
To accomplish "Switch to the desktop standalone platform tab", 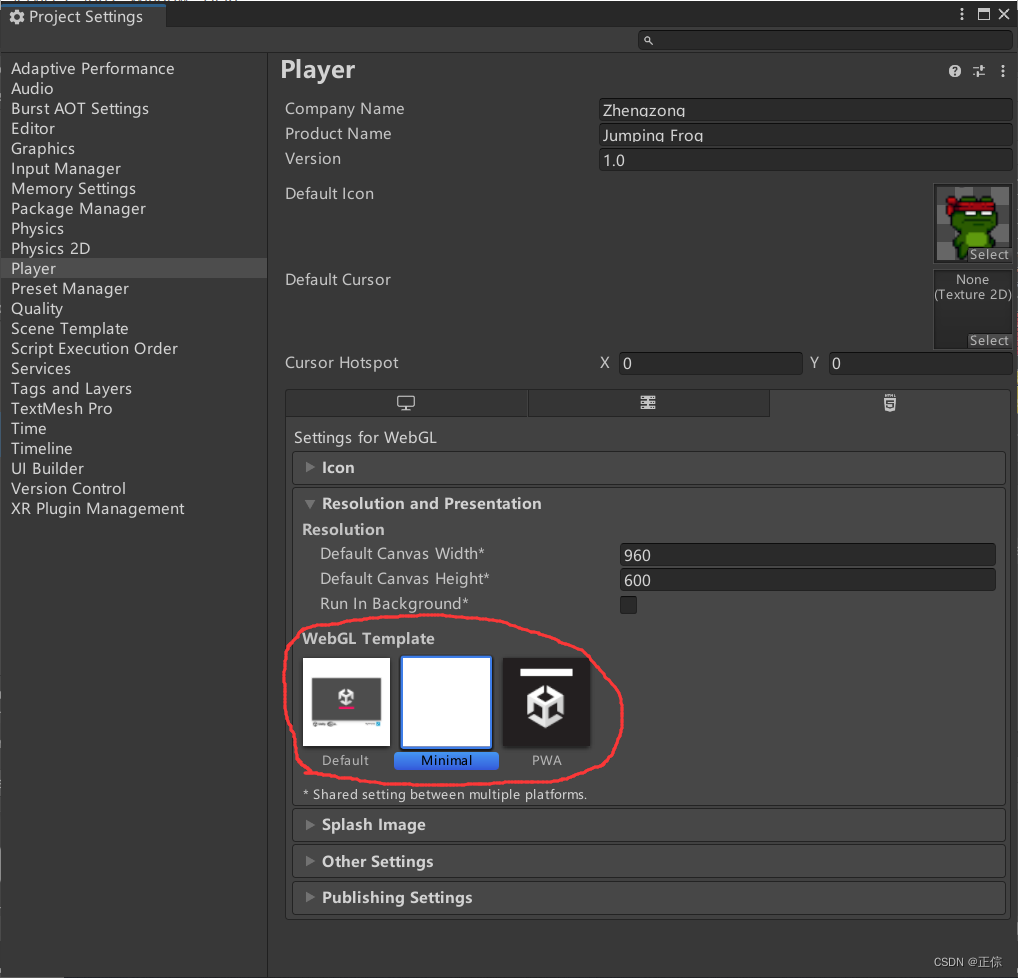I will [406, 403].
